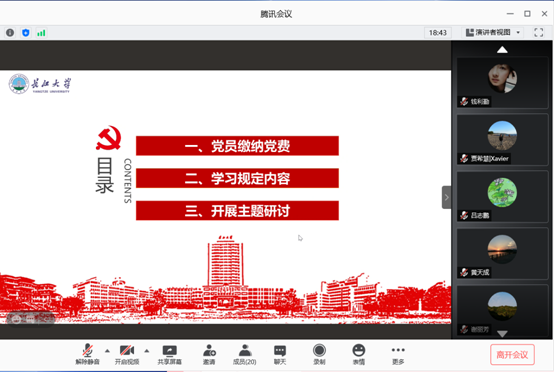Collapse participant strip with side arrow

[x=447, y=197]
